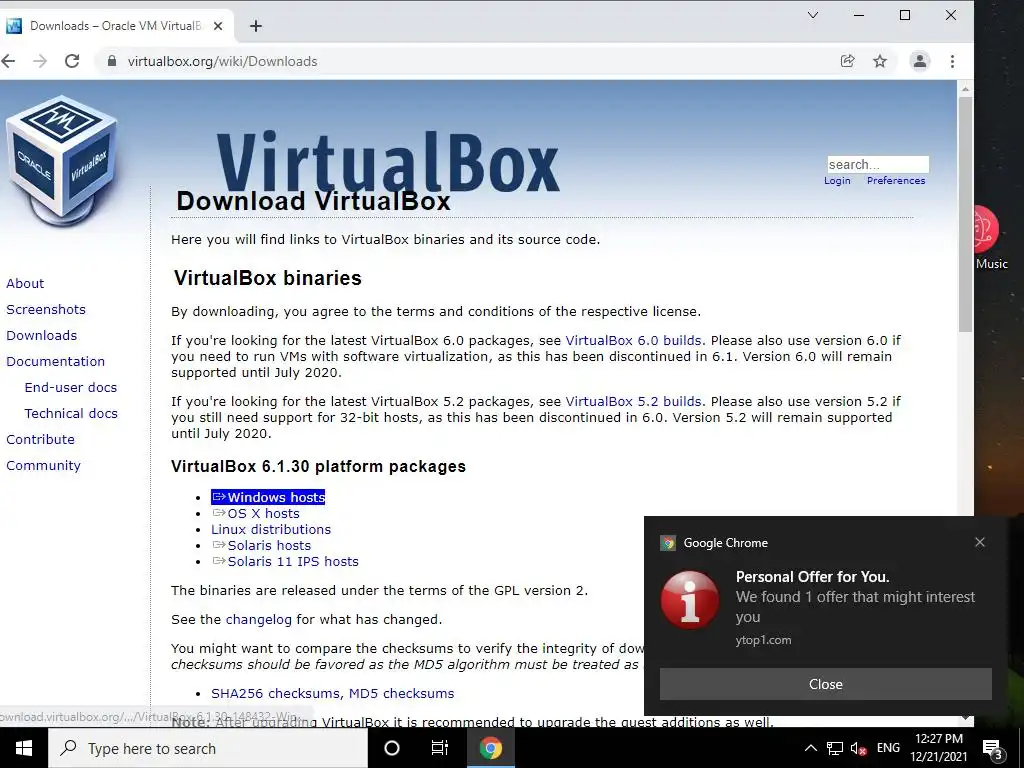Open Screenshots in the sidebar
This screenshot has height=768, width=1024.
(x=46, y=310)
